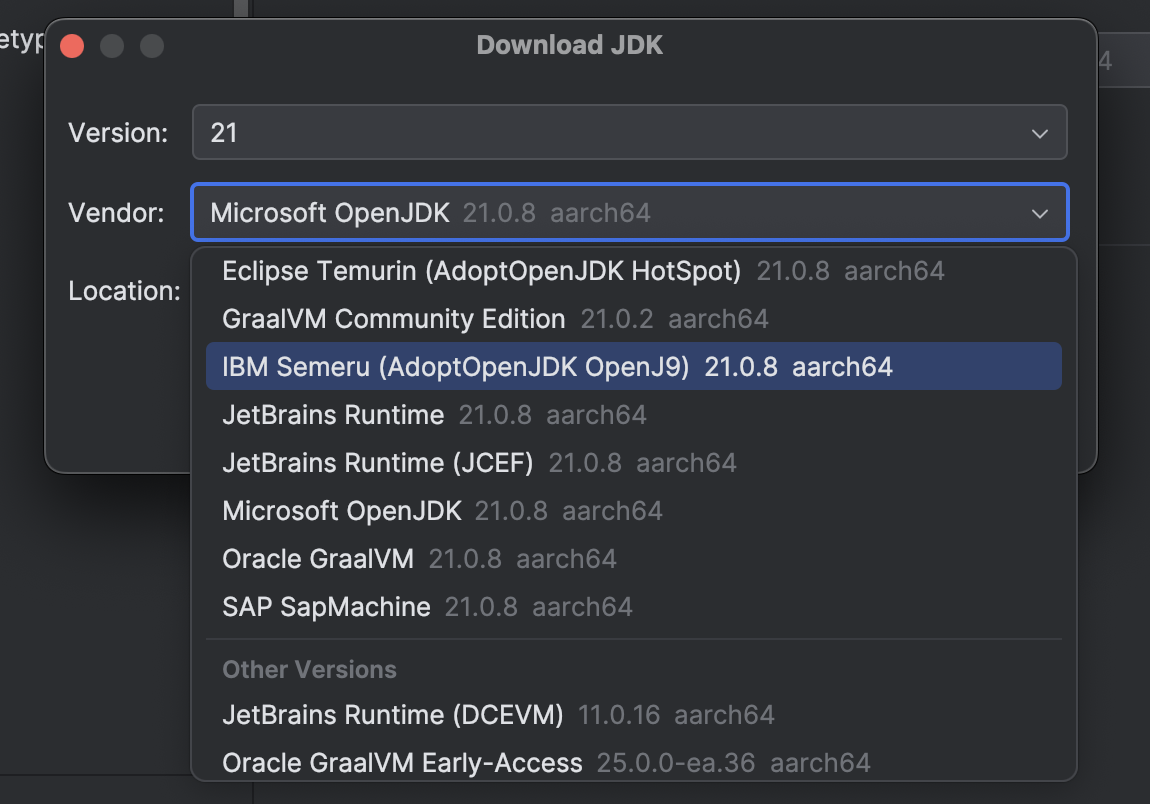Select JetBrains Runtime 21.0.8 entry
The height and width of the screenshot is (804, 1150).
coord(634,415)
